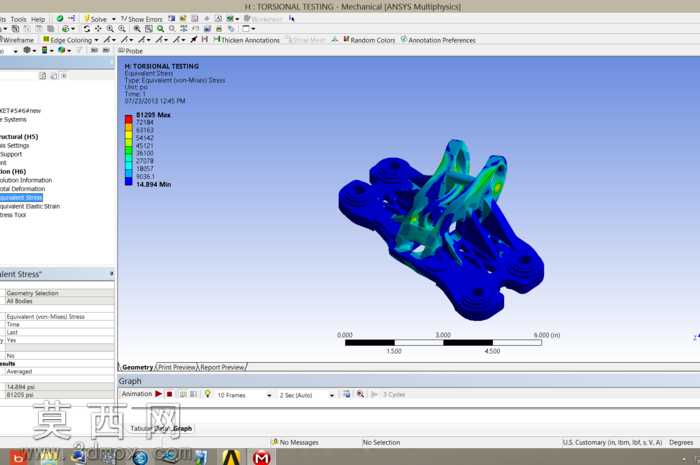The image size is (700, 465).
Task: Click the green magnifier icon
Action: click(x=160, y=29)
